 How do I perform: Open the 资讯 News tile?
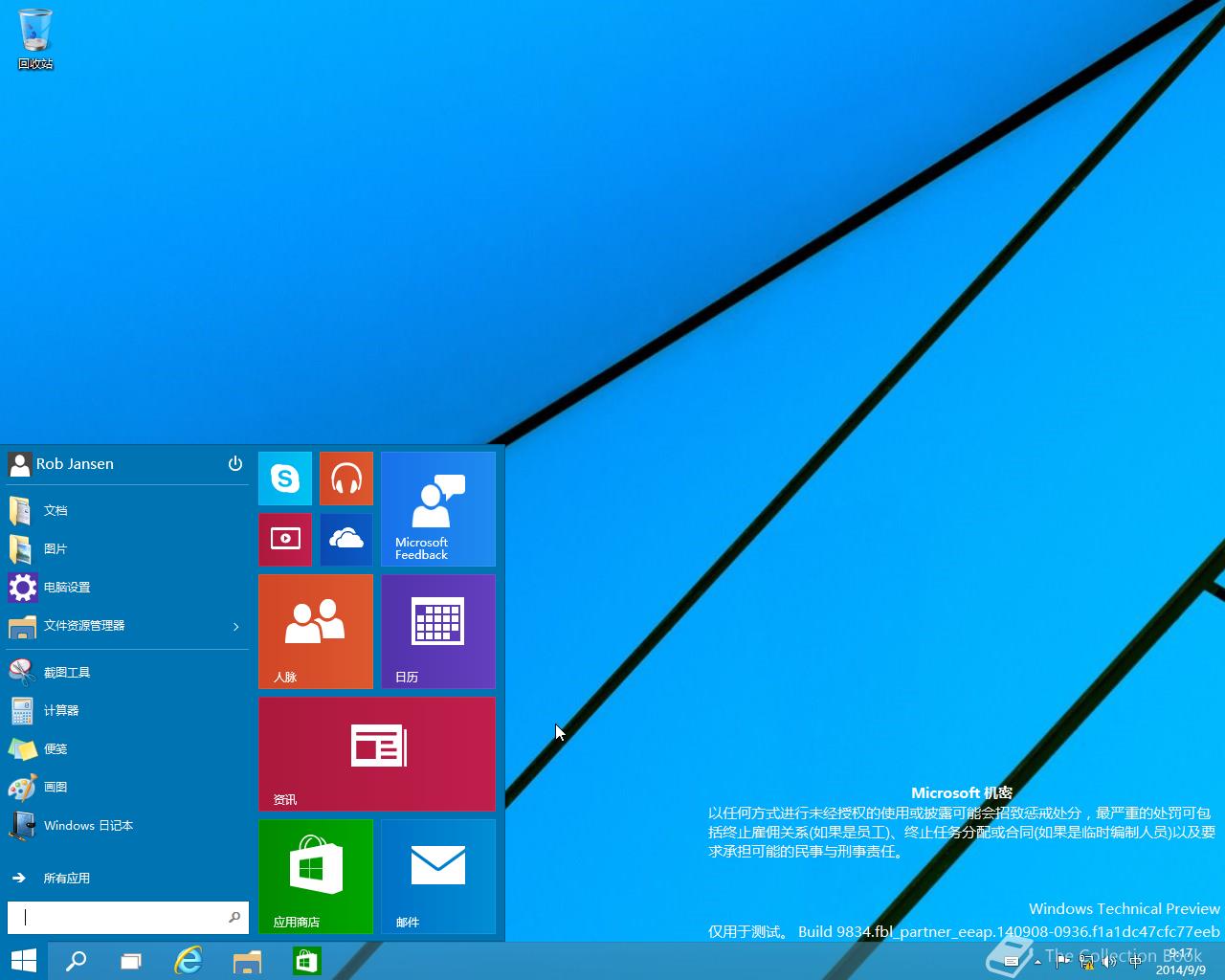(377, 753)
